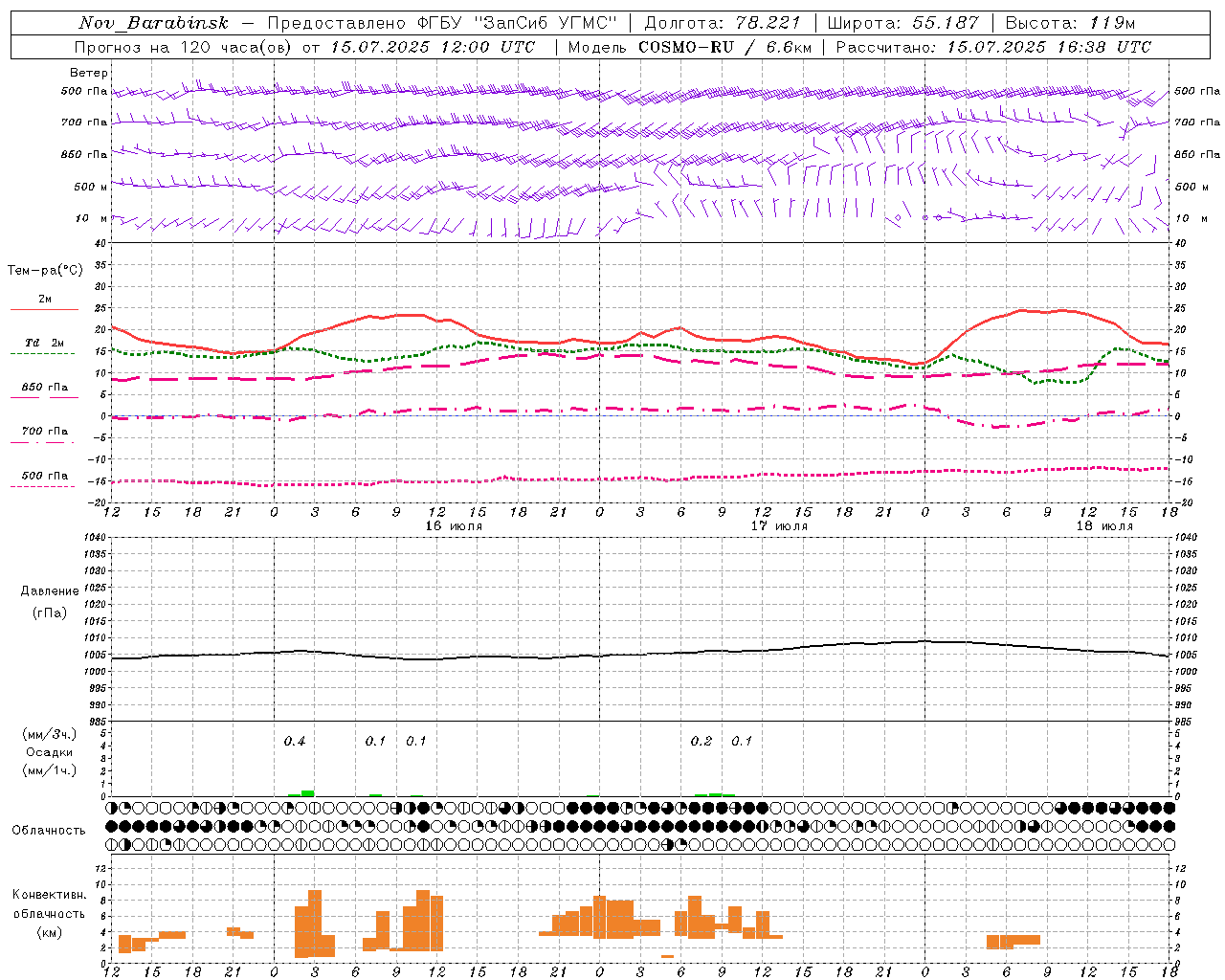The height and width of the screenshot is (980, 1225).
Task: Select the Облачность cloud cover label
Action: pos(49,831)
